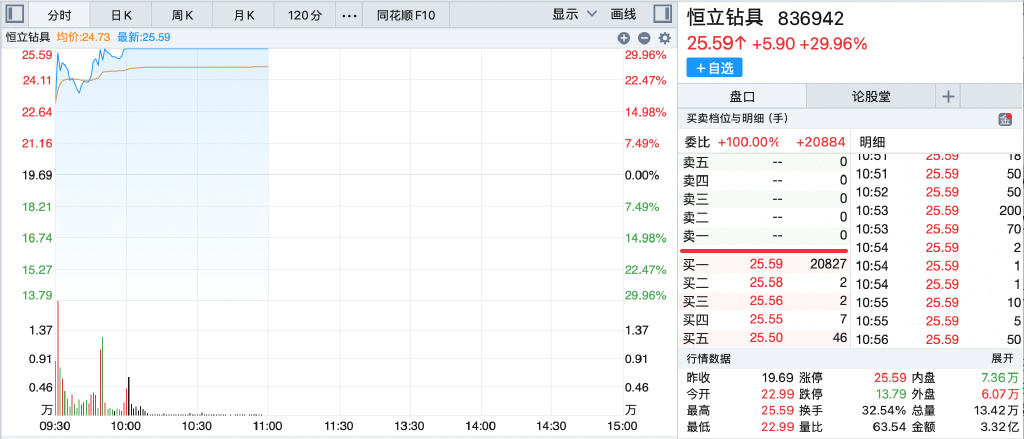This screenshot has height=439, width=1024.
Task: Click the 买四 price 25.55 row
Action: coord(764,319)
